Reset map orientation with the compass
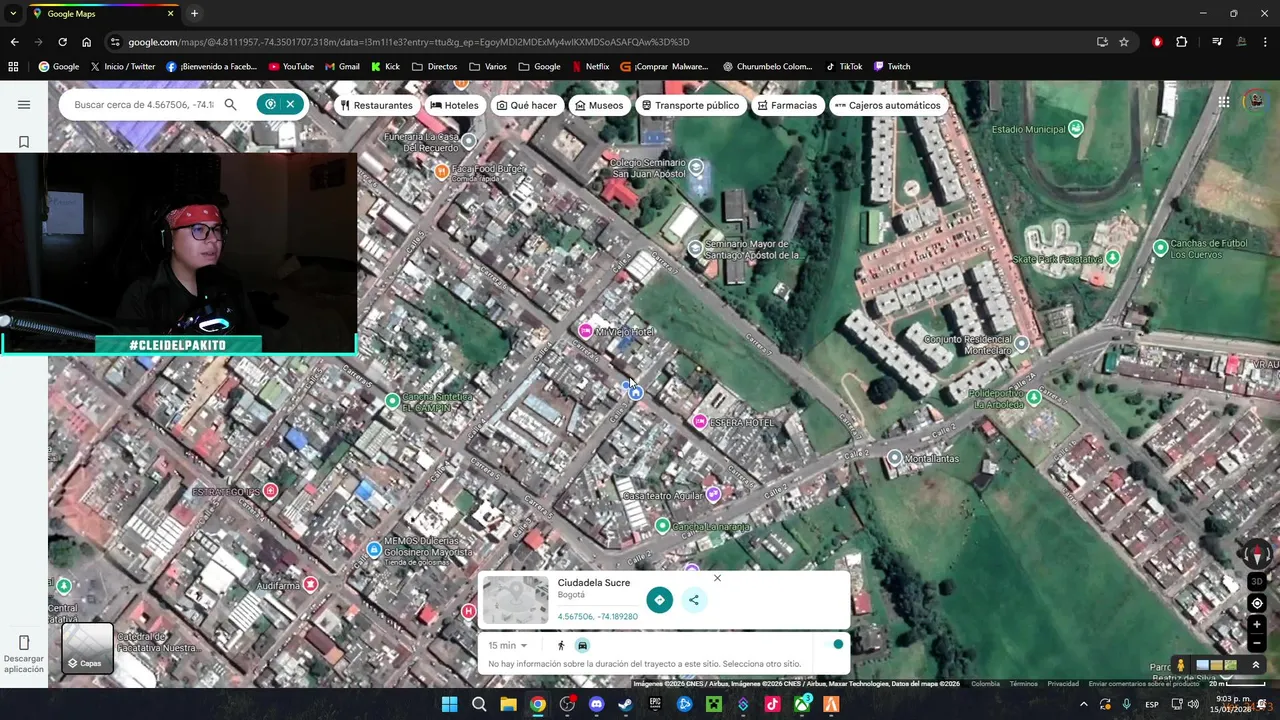Image resolution: width=1280 pixels, height=720 pixels. [1257, 554]
